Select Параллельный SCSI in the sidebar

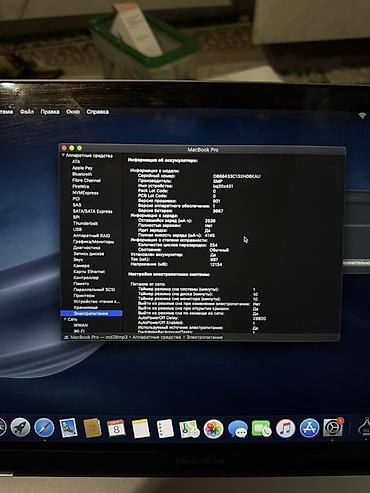(x=94, y=290)
